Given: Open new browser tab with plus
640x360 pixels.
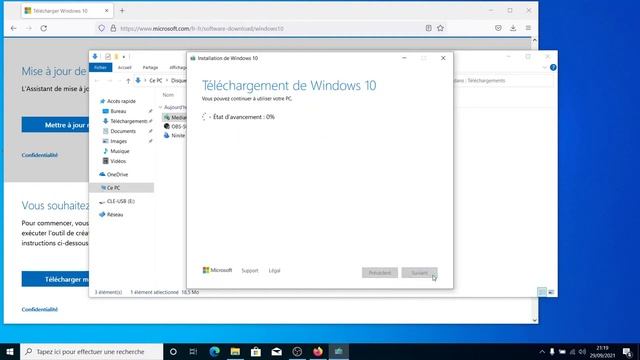Looking at the screenshot, I should [122, 11].
